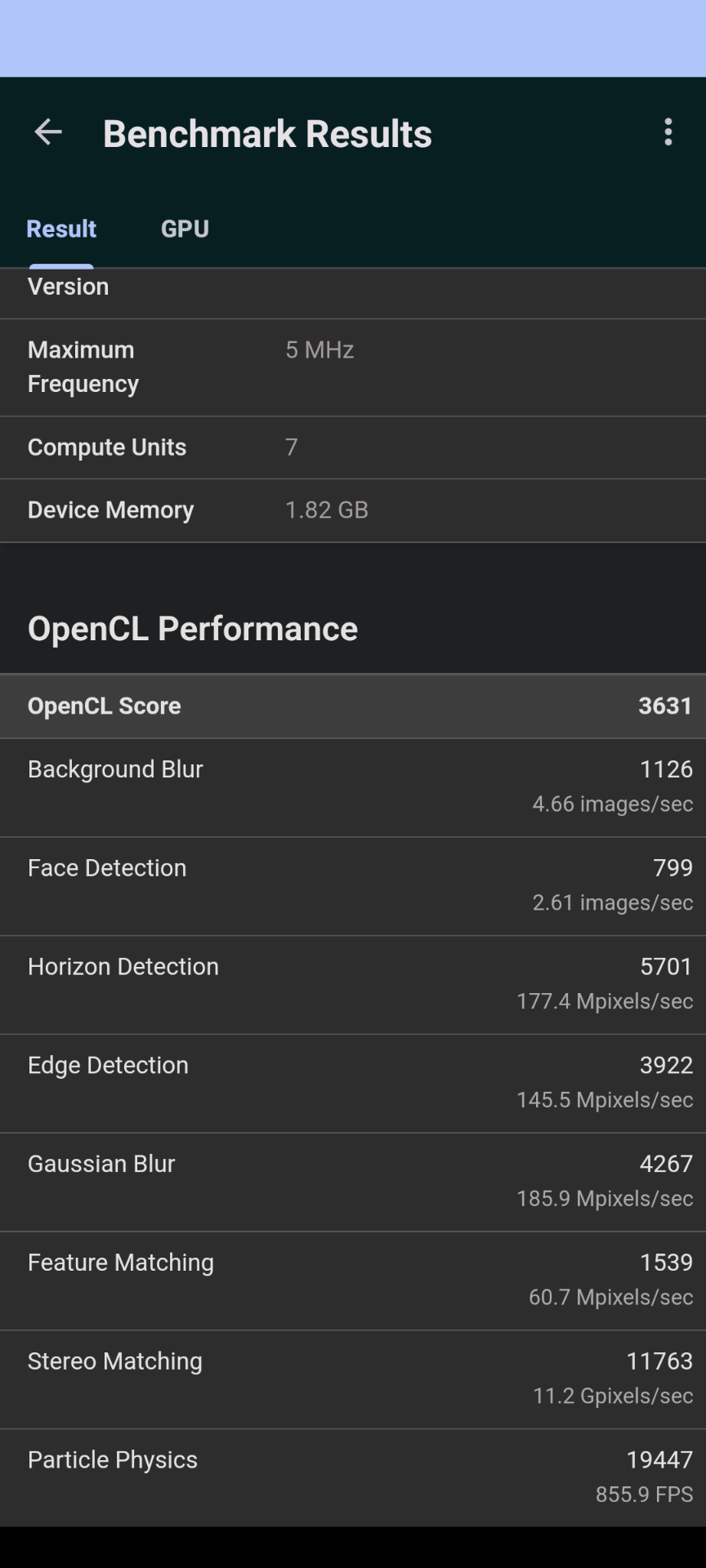Tap the OpenCL Score row
This screenshot has height=1568, width=706.
pyautogui.click(x=353, y=706)
